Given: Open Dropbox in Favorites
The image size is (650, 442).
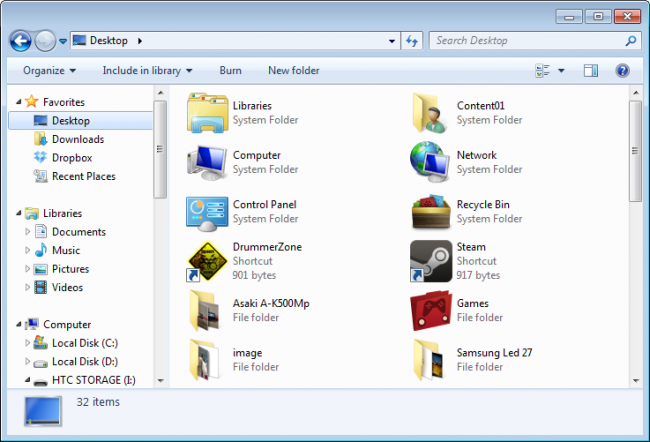Looking at the screenshot, I should pos(72,158).
